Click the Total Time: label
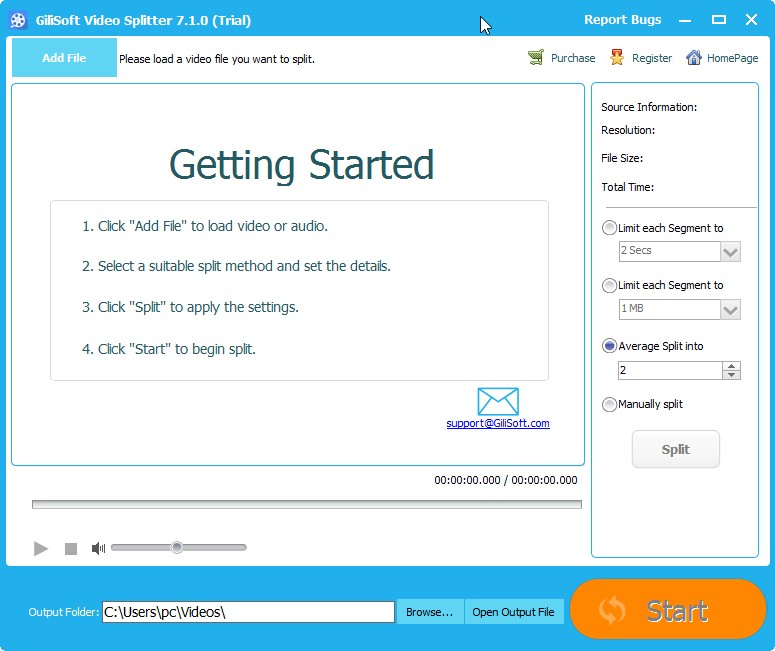This screenshot has width=775, height=651. click(x=627, y=187)
